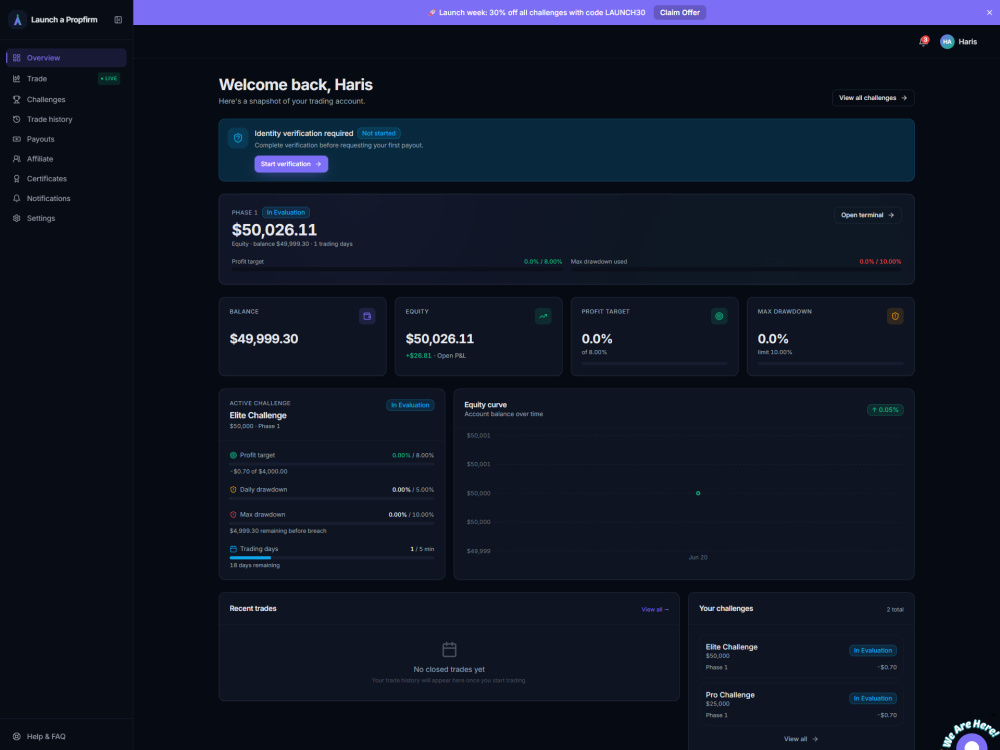This screenshot has height=750, width=1000.
Task: Open the Elite Challenge card in Your challenges
Action: click(x=801, y=656)
